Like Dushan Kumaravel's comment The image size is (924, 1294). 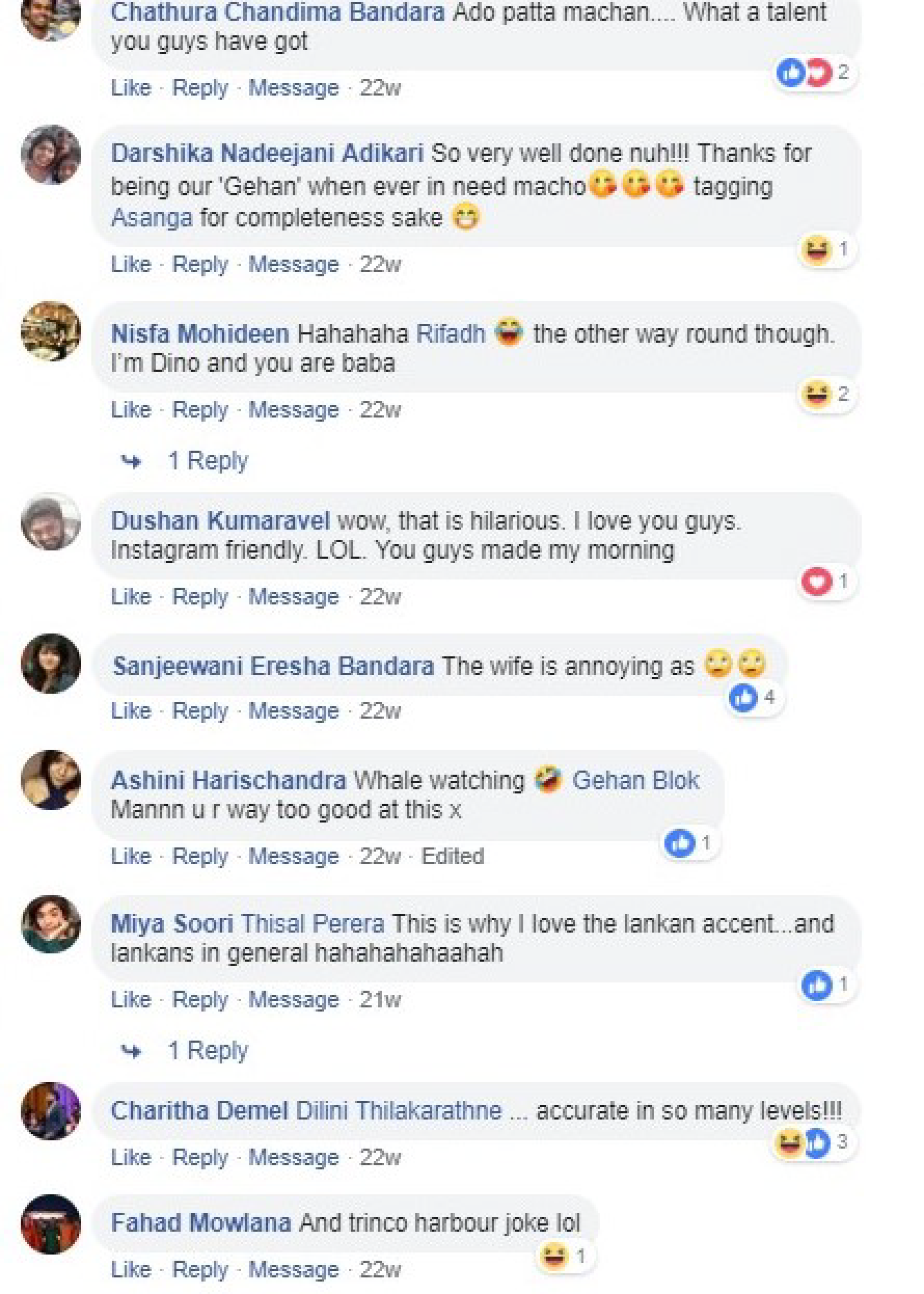[131, 597]
